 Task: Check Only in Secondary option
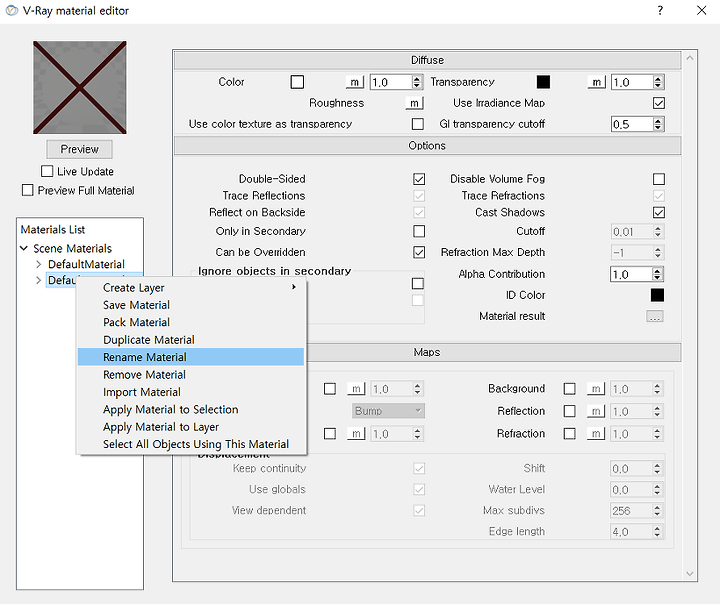point(419,231)
